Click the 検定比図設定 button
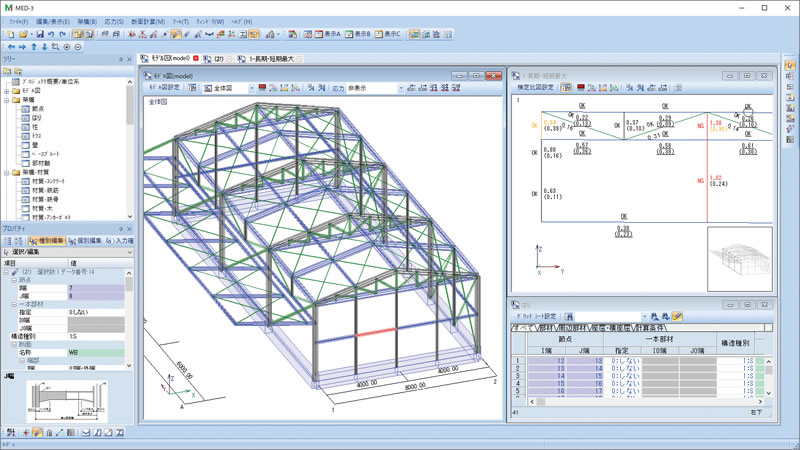 pyautogui.click(x=535, y=87)
